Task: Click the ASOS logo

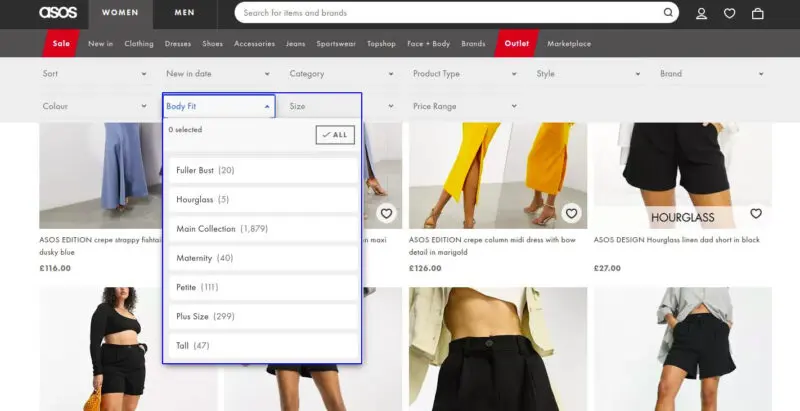Action: (58, 13)
